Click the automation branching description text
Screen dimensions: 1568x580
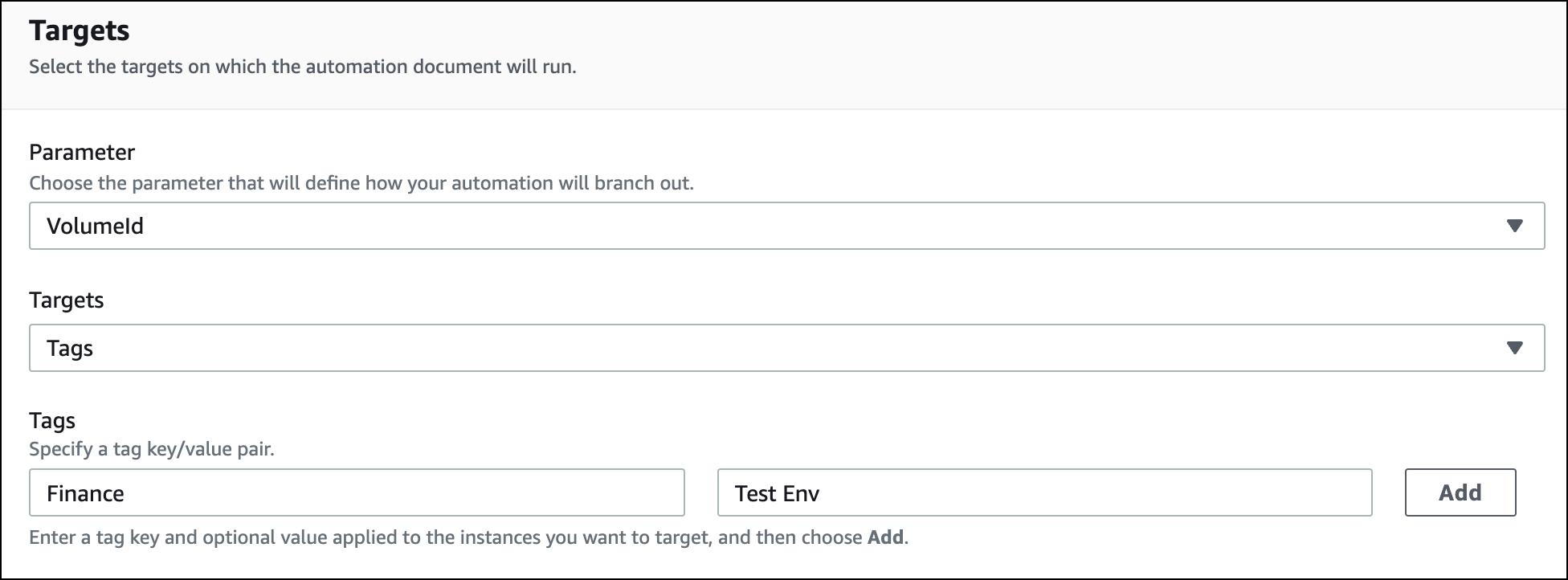tap(363, 183)
